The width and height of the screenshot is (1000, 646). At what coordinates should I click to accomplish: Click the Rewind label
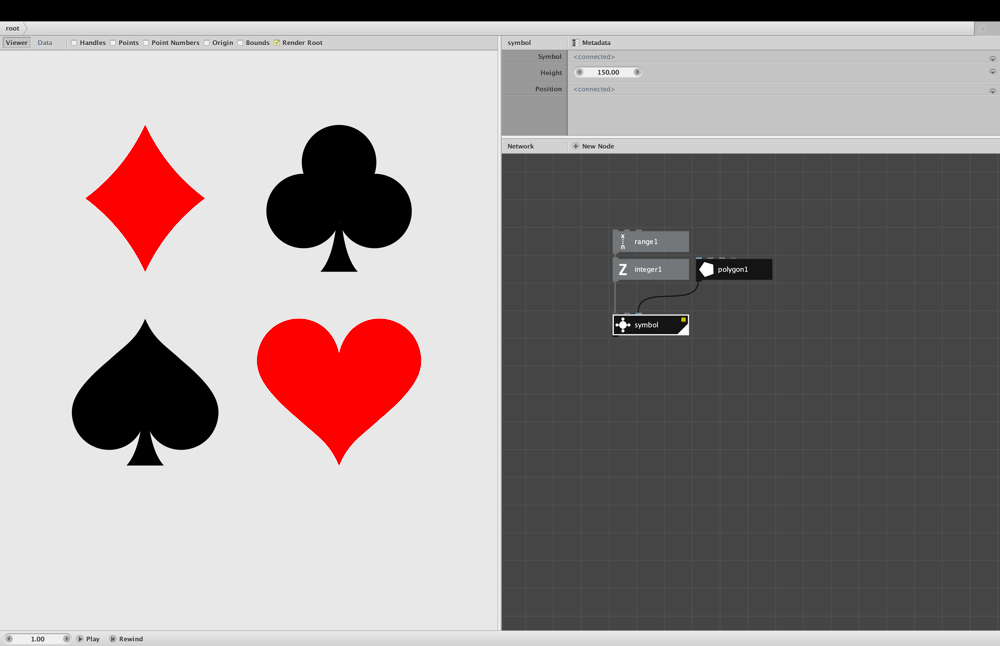(x=131, y=638)
